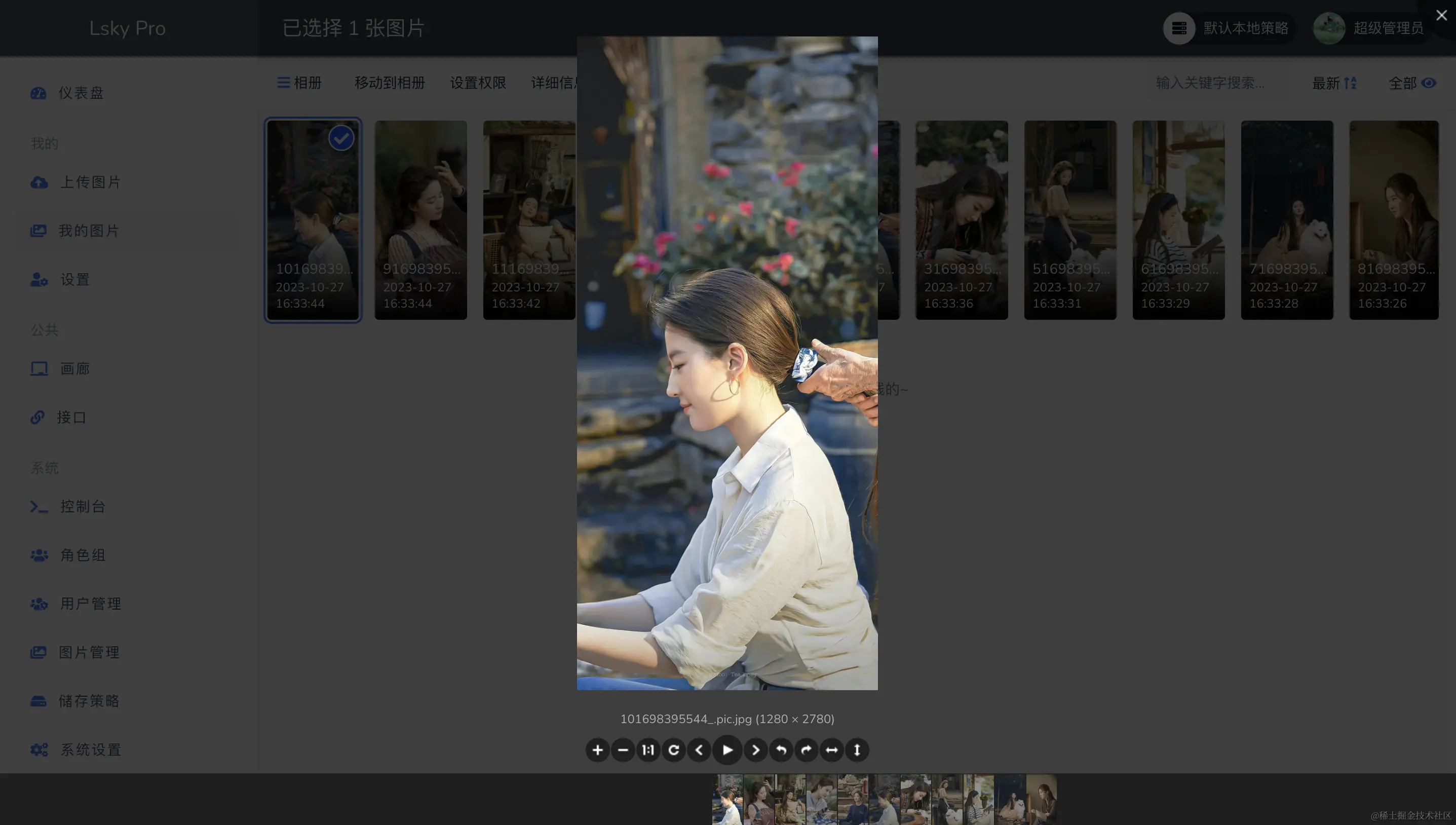
Task: Click the zoom out viewer button
Action: click(x=623, y=749)
